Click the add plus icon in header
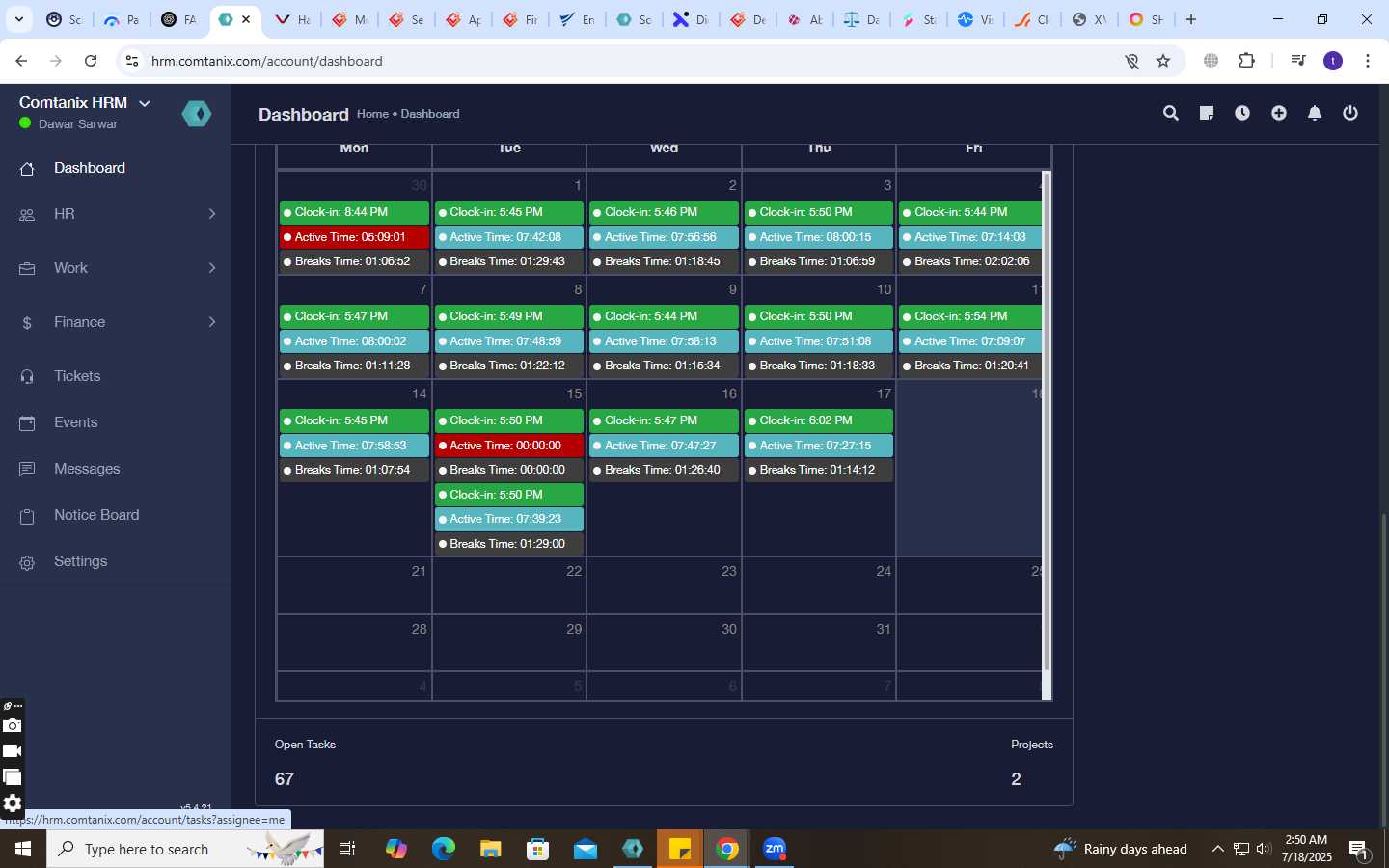Image resolution: width=1389 pixels, height=868 pixels. click(1279, 114)
